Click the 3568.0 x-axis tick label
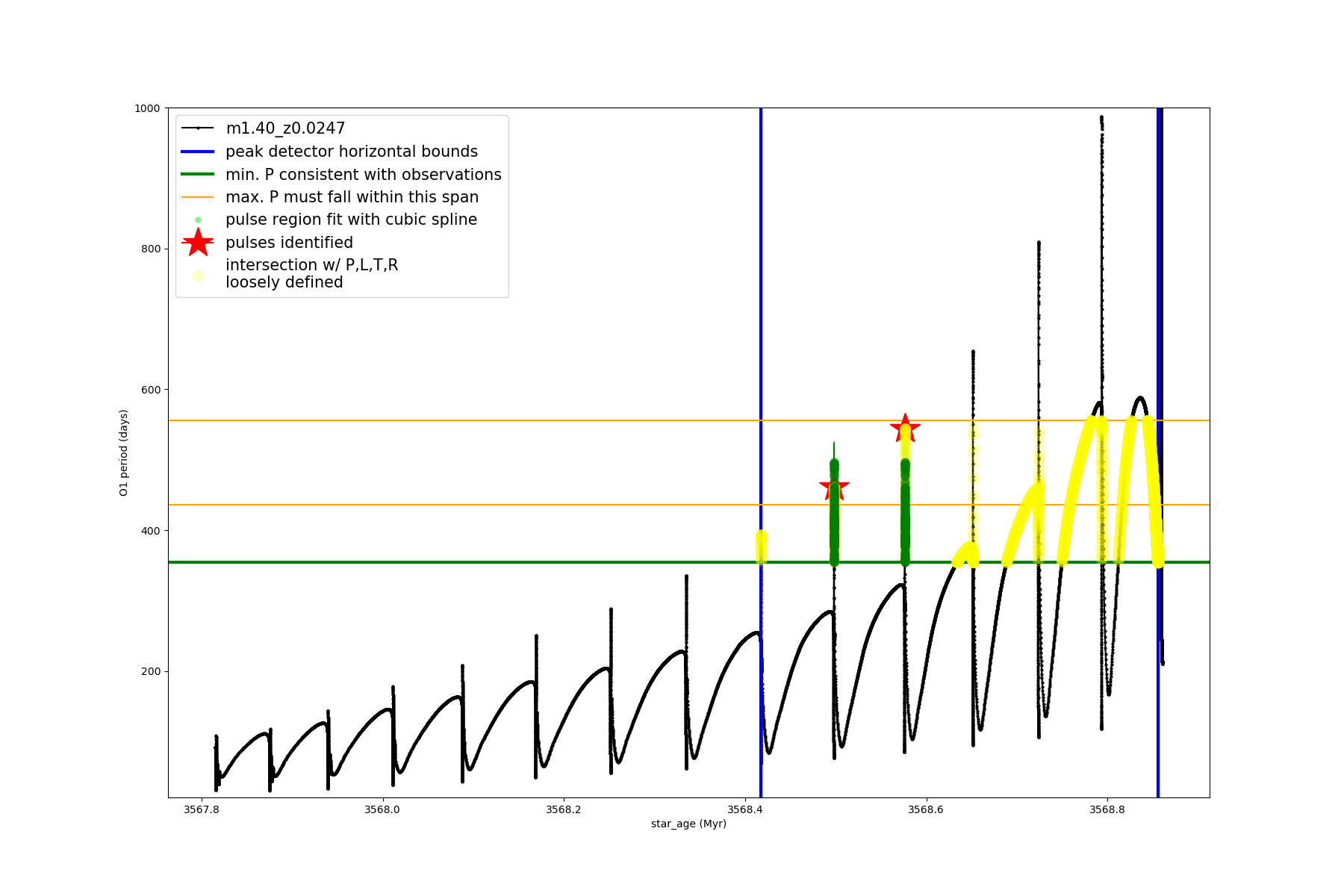The image size is (1344, 896). (x=382, y=809)
